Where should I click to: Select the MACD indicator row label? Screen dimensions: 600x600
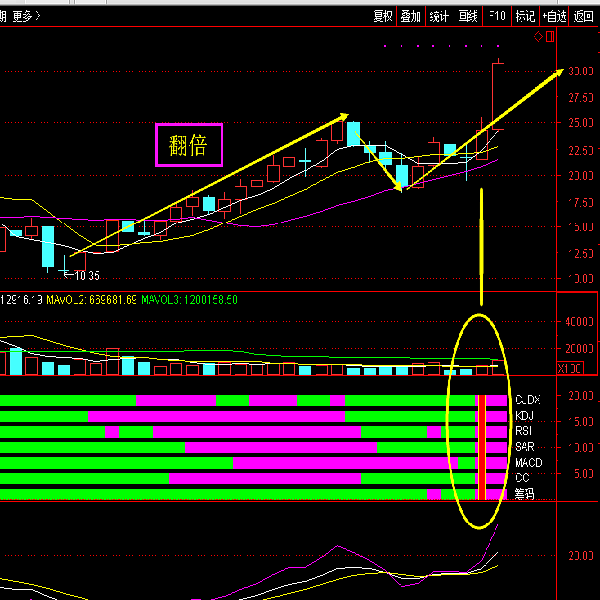[x=528, y=464]
